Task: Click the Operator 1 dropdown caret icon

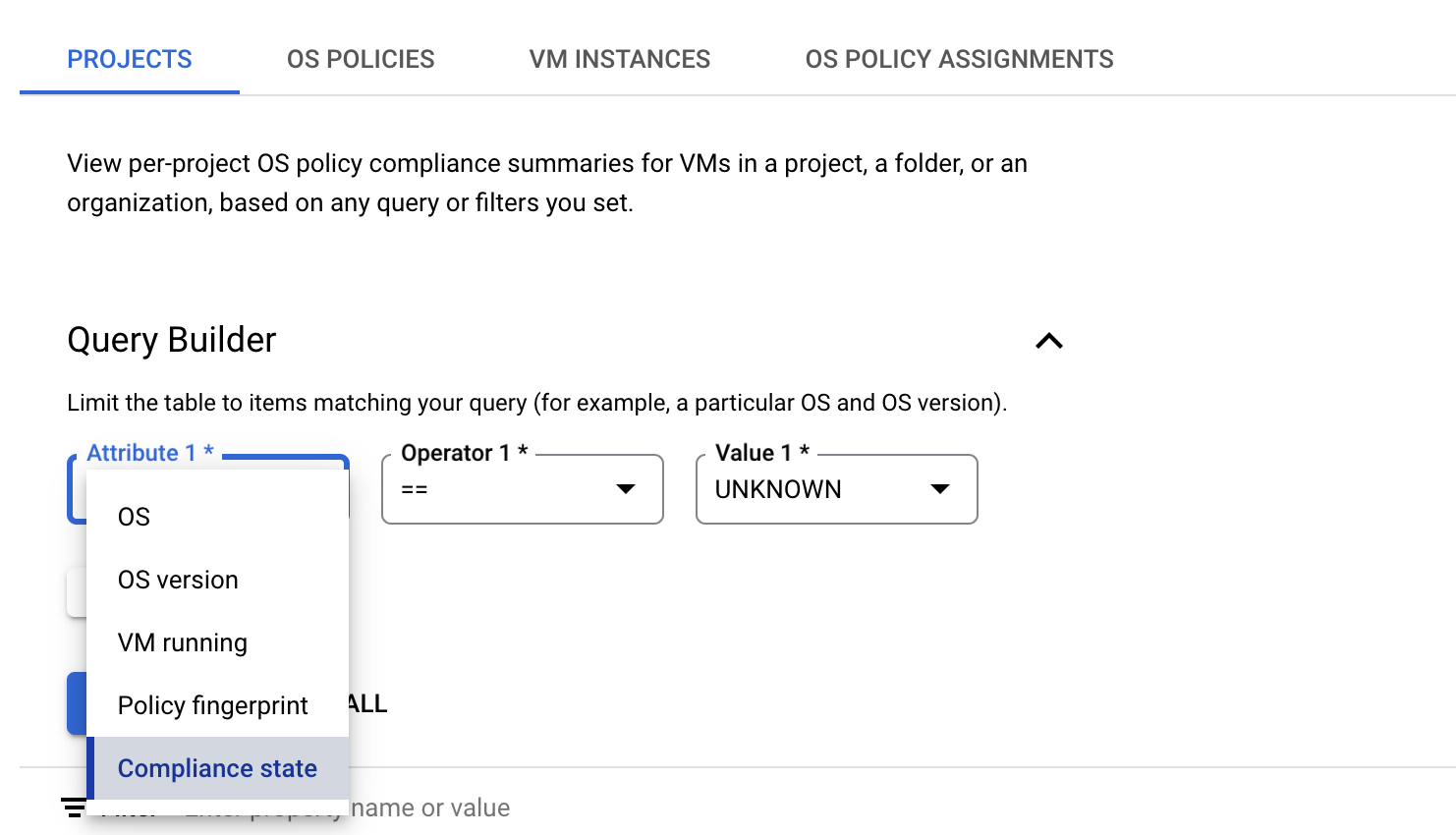Action: coord(626,488)
